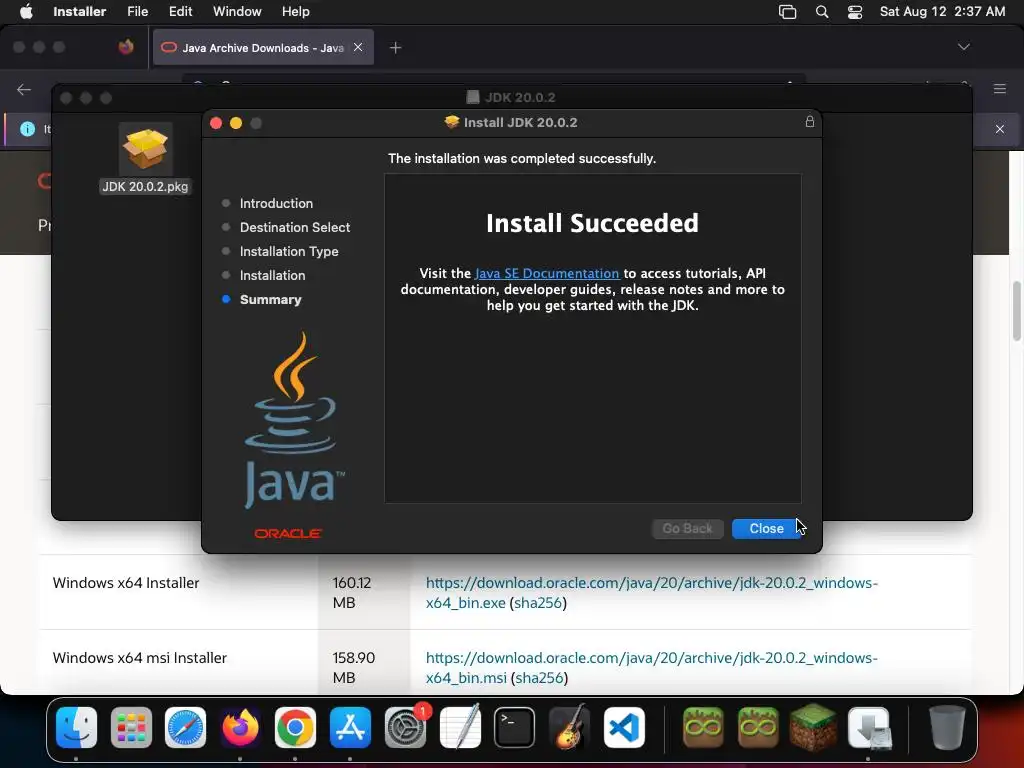This screenshot has height=768, width=1024.
Task: Click the Spotlight search icon in the menu bar
Action: click(x=822, y=12)
